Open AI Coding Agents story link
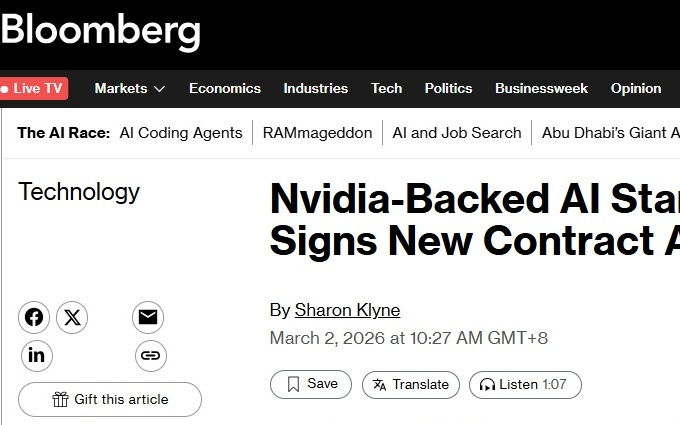 pyautogui.click(x=181, y=132)
